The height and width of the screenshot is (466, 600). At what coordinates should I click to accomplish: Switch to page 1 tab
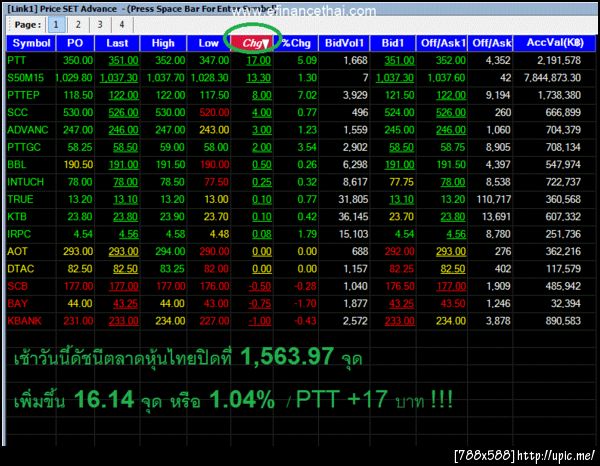coord(56,25)
